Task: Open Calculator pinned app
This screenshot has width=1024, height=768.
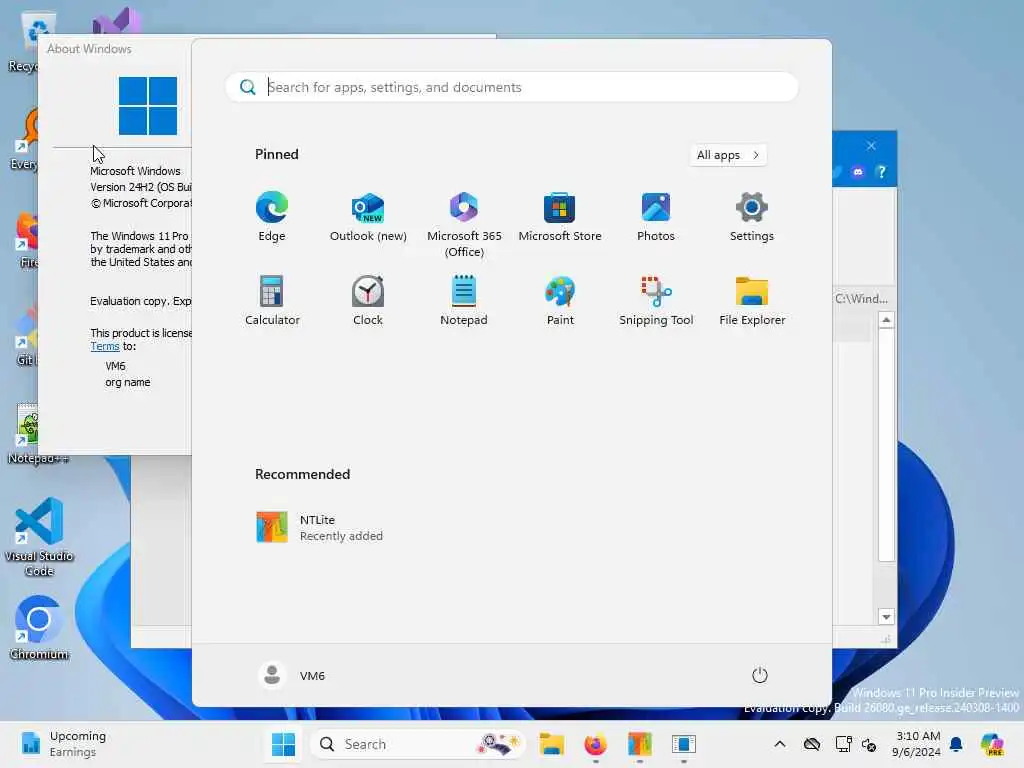Action: tap(272, 300)
